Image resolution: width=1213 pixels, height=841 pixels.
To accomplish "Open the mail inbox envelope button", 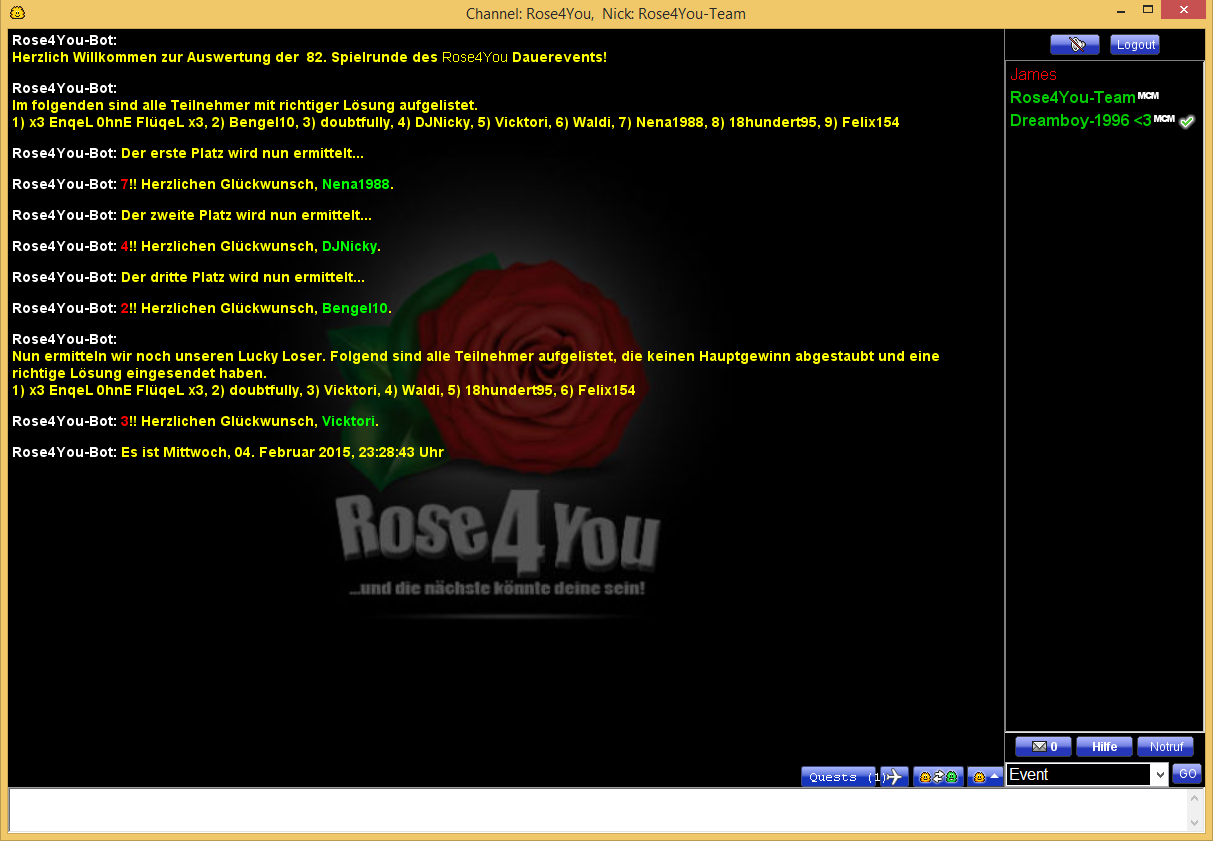I will (x=1043, y=747).
